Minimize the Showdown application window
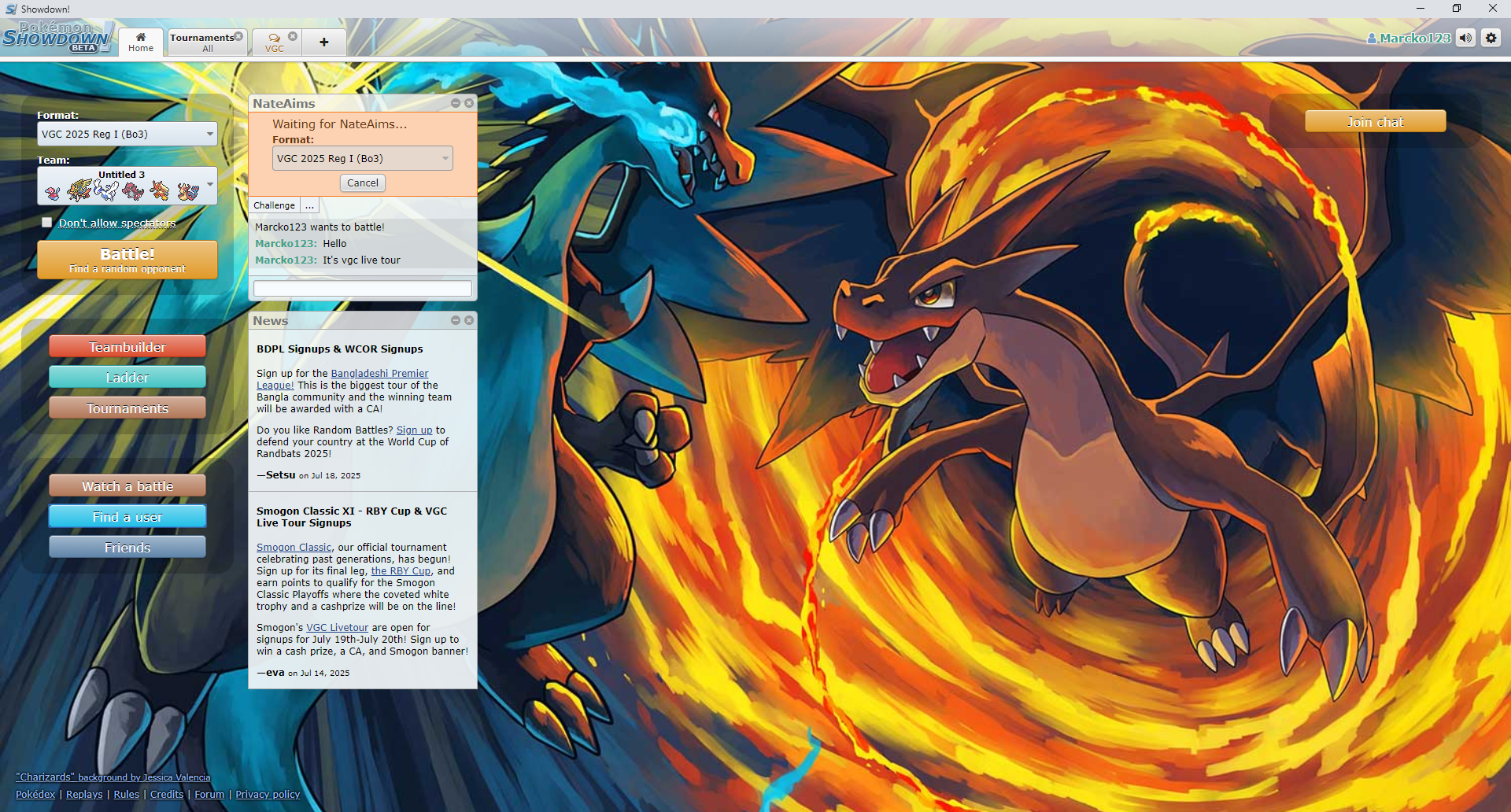This screenshot has height=812, width=1511. click(1420, 9)
